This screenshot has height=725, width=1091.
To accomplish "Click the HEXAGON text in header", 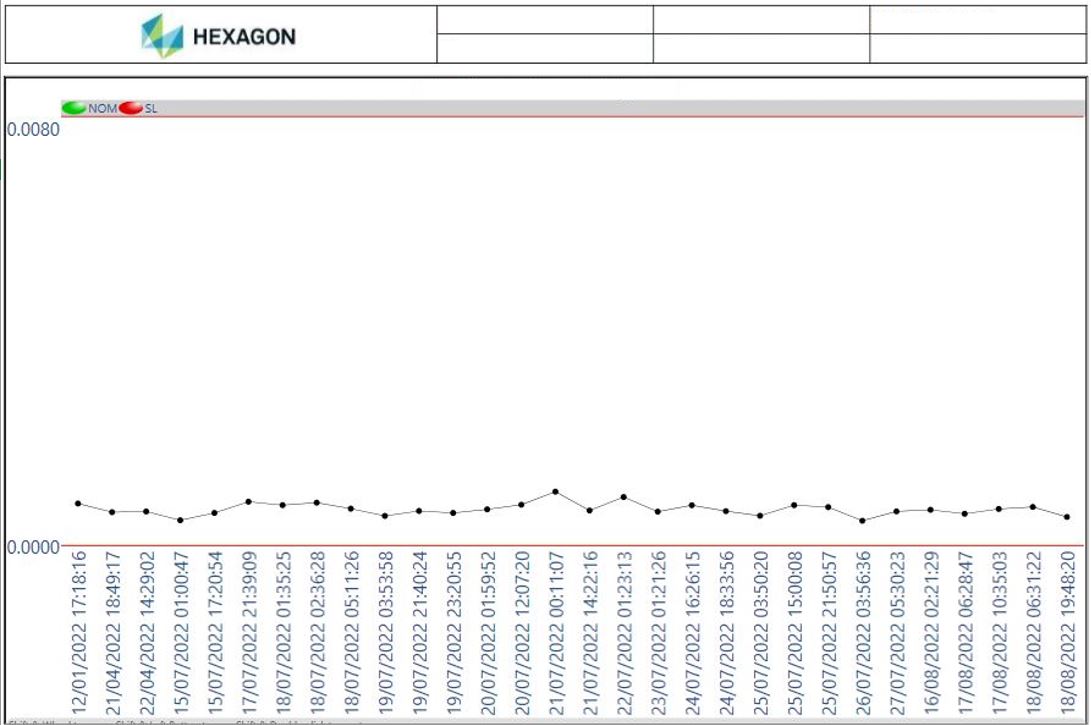I will pyautogui.click(x=243, y=37).
